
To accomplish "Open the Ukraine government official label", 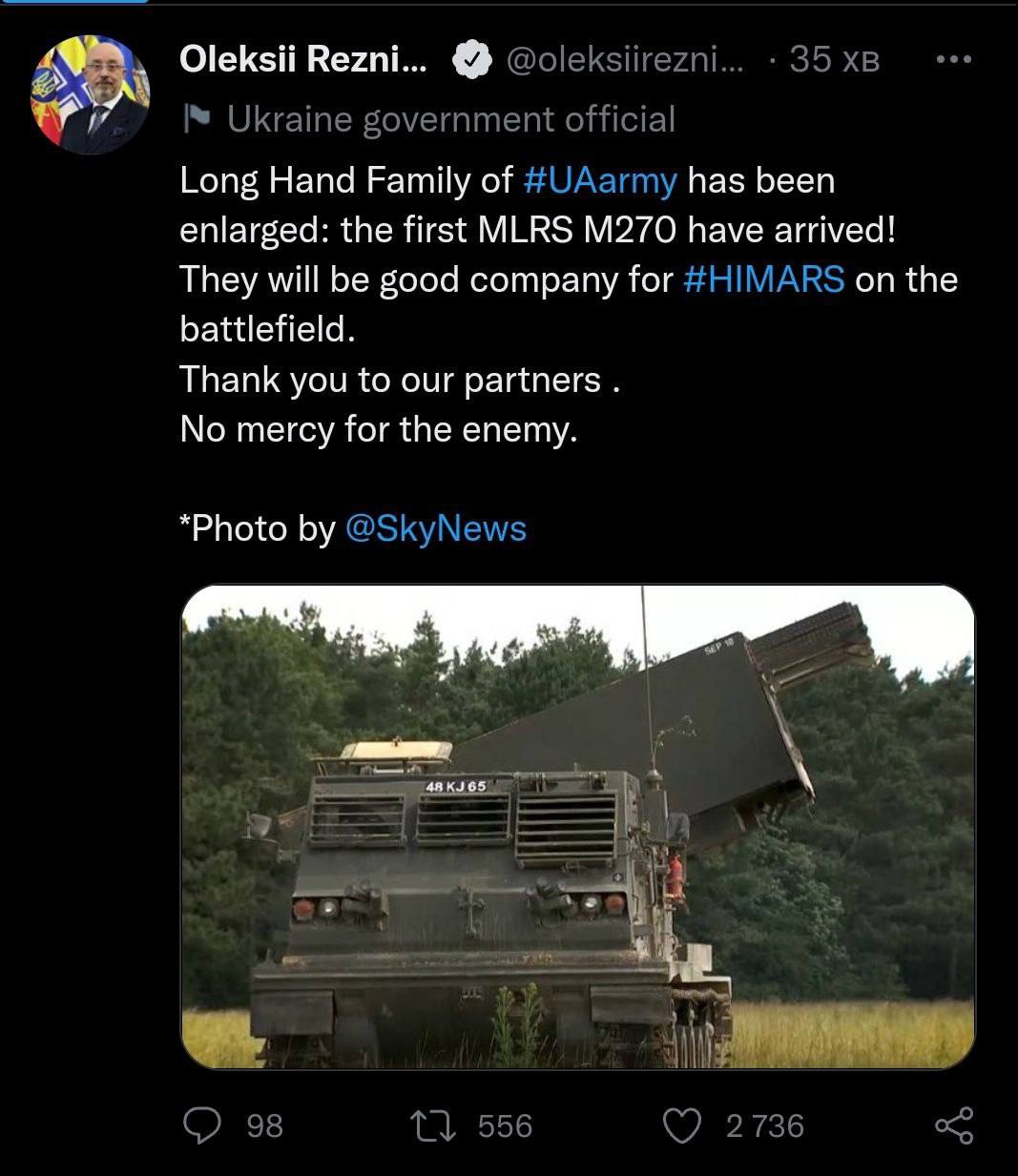I will [x=450, y=119].
